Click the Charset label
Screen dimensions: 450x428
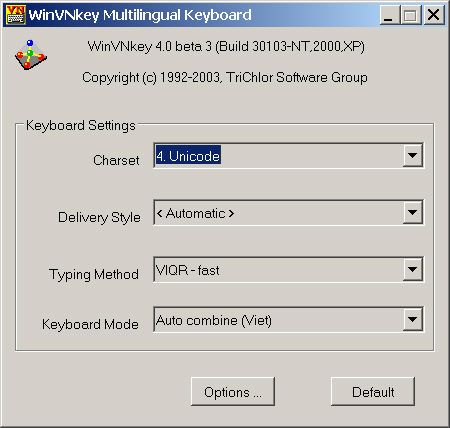pyautogui.click(x=116, y=160)
